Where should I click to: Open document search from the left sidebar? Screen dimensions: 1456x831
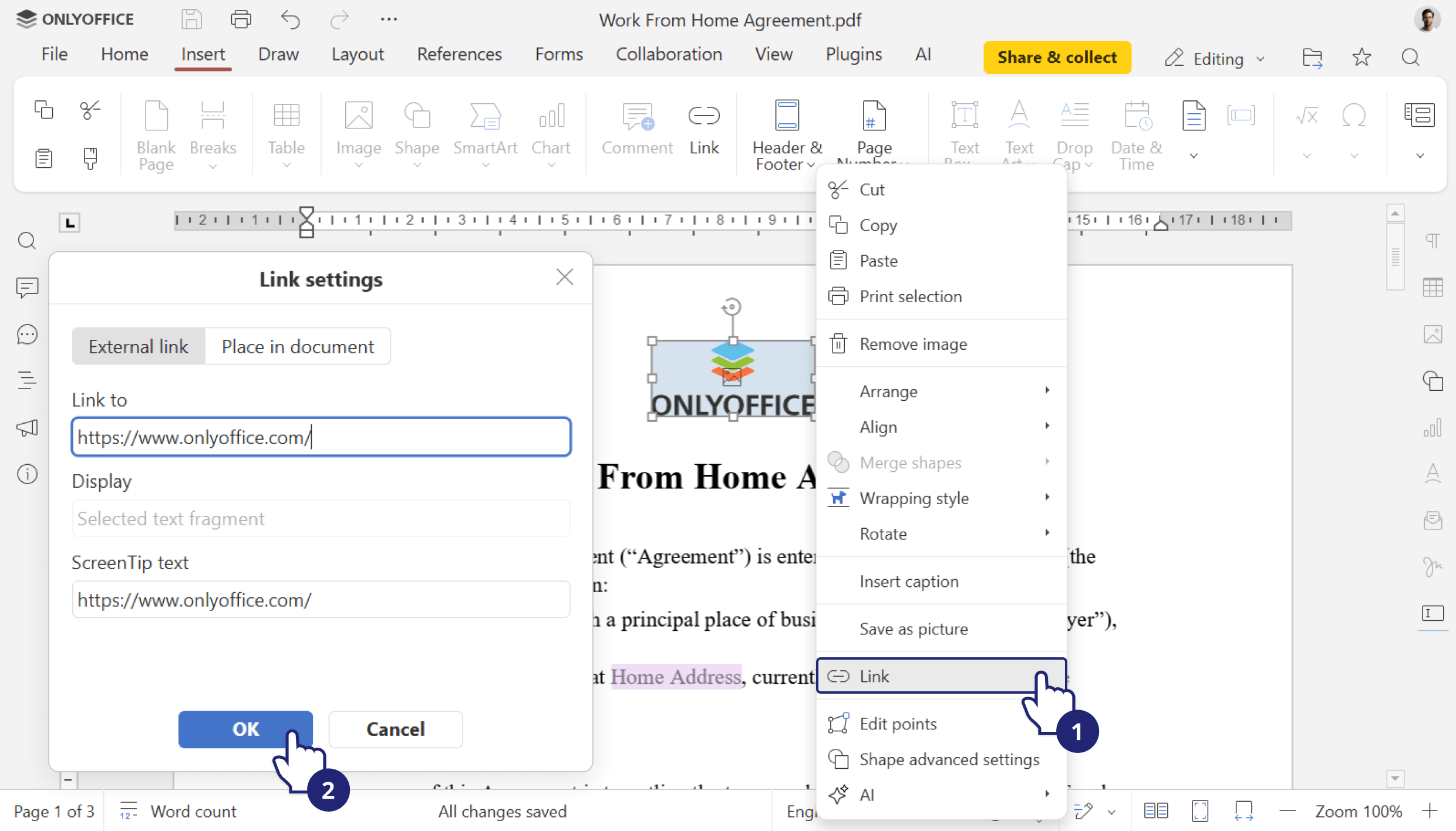[26, 241]
